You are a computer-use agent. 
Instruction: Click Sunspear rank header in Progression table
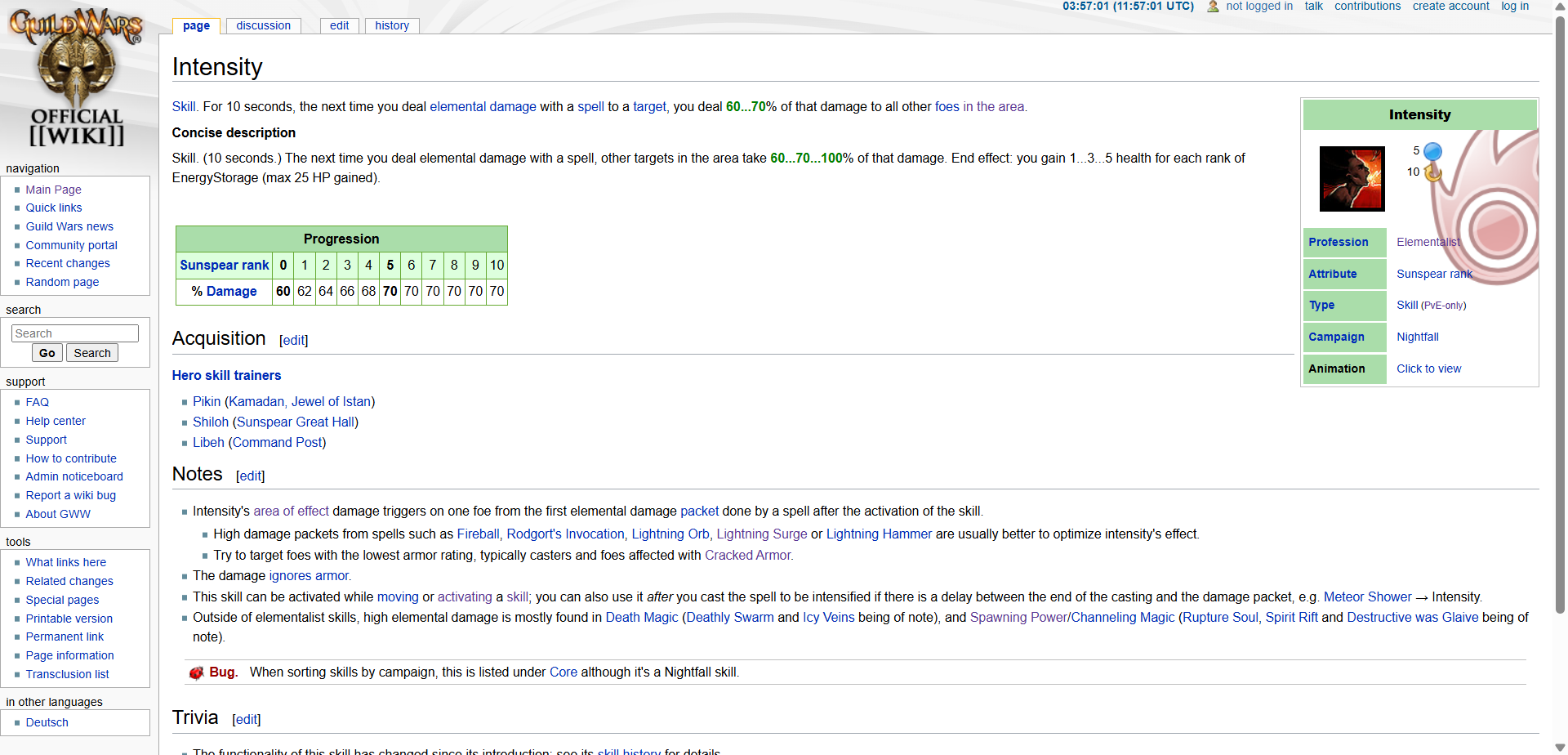[x=225, y=265]
